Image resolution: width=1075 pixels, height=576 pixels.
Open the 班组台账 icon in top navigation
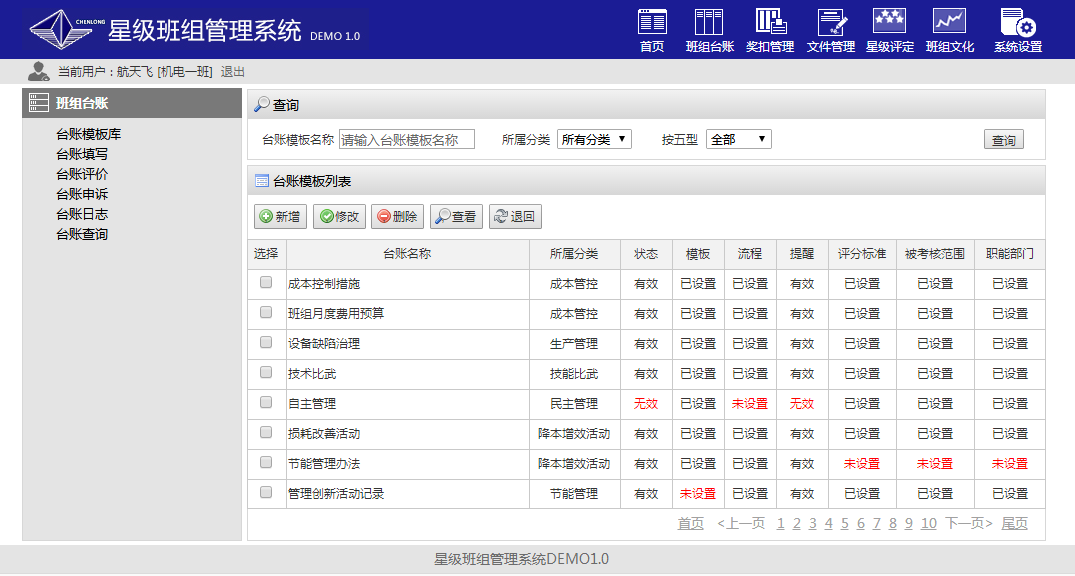pyautogui.click(x=709, y=23)
